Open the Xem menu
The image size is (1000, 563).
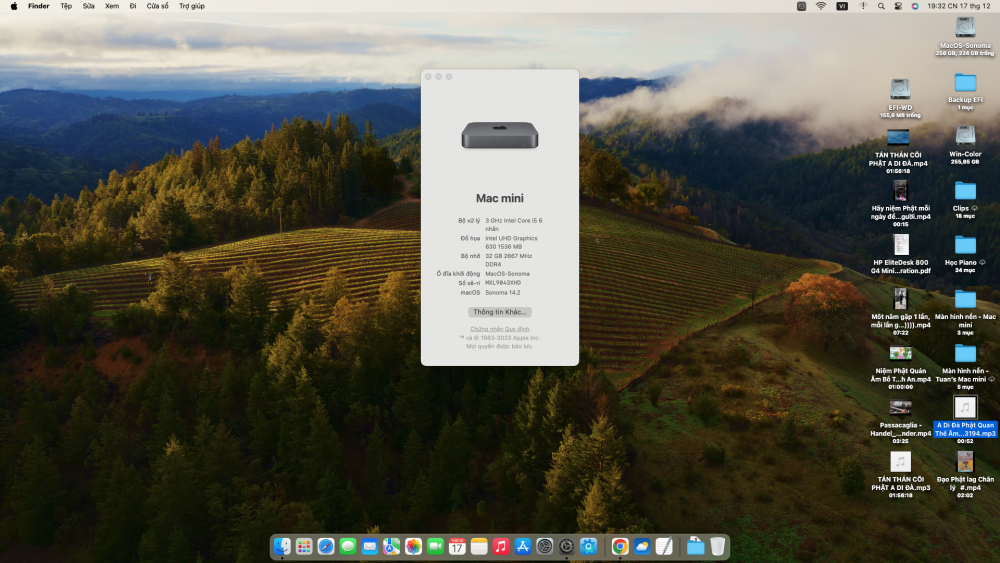click(x=112, y=6)
